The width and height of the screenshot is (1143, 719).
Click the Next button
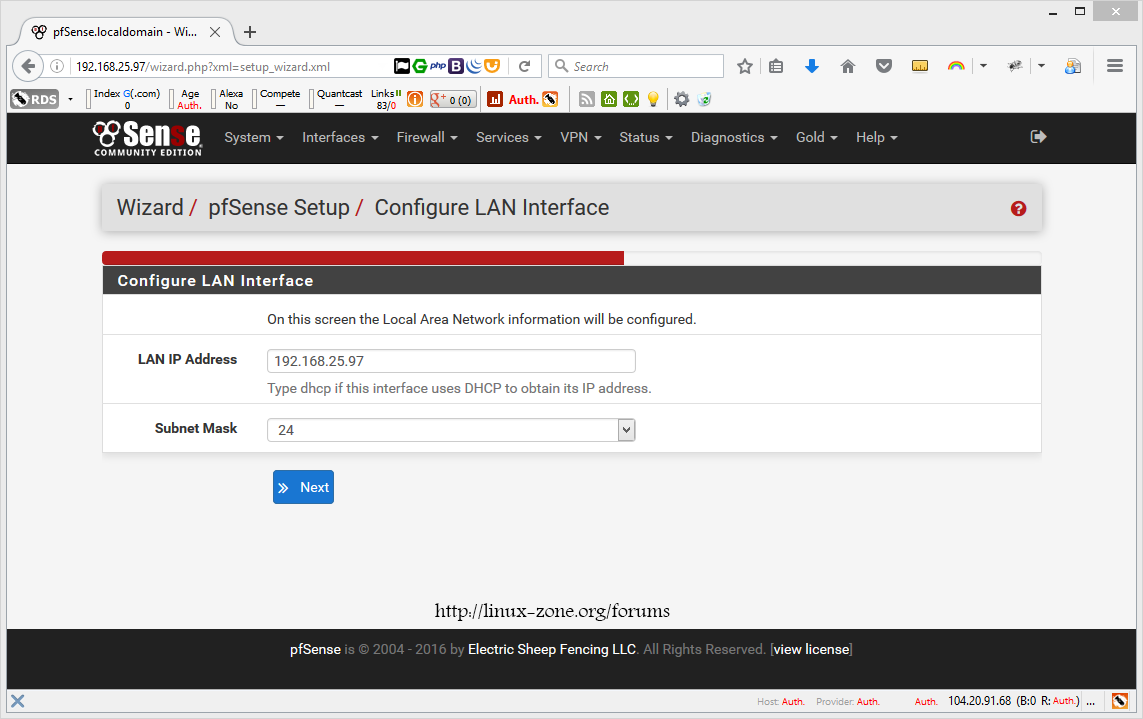click(x=303, y=487)
